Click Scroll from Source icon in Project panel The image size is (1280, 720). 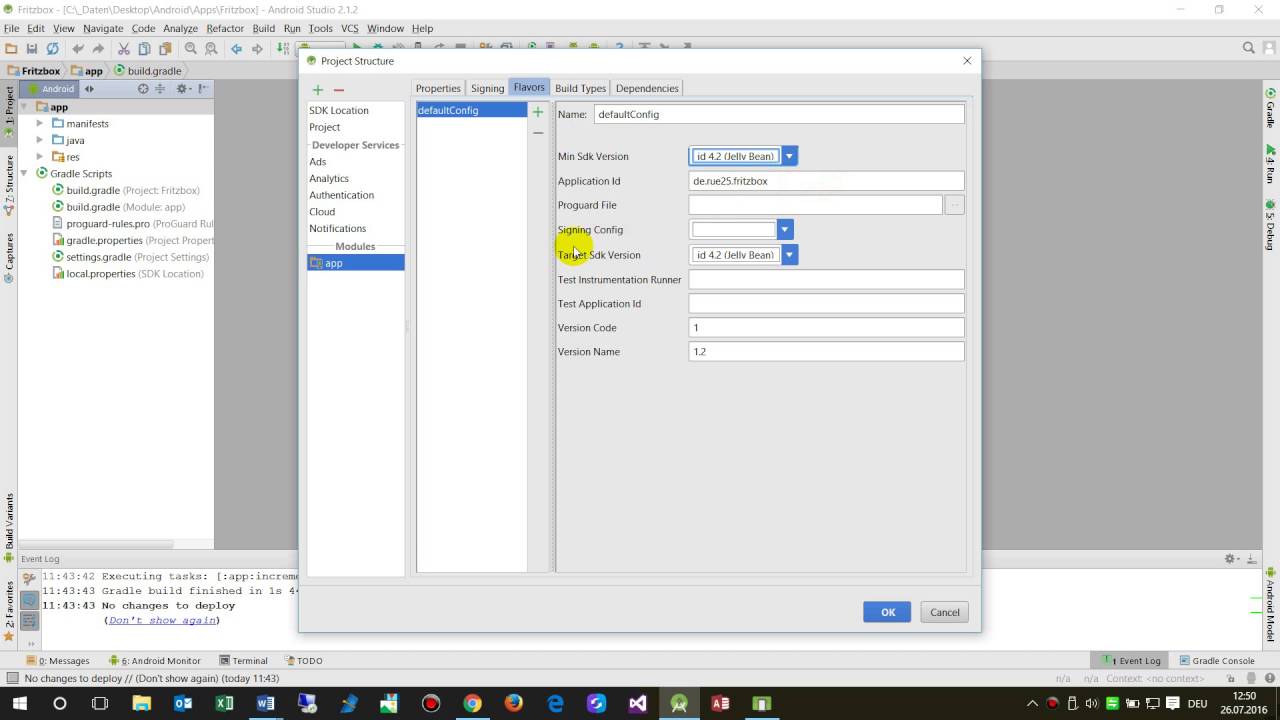point(143,89)
